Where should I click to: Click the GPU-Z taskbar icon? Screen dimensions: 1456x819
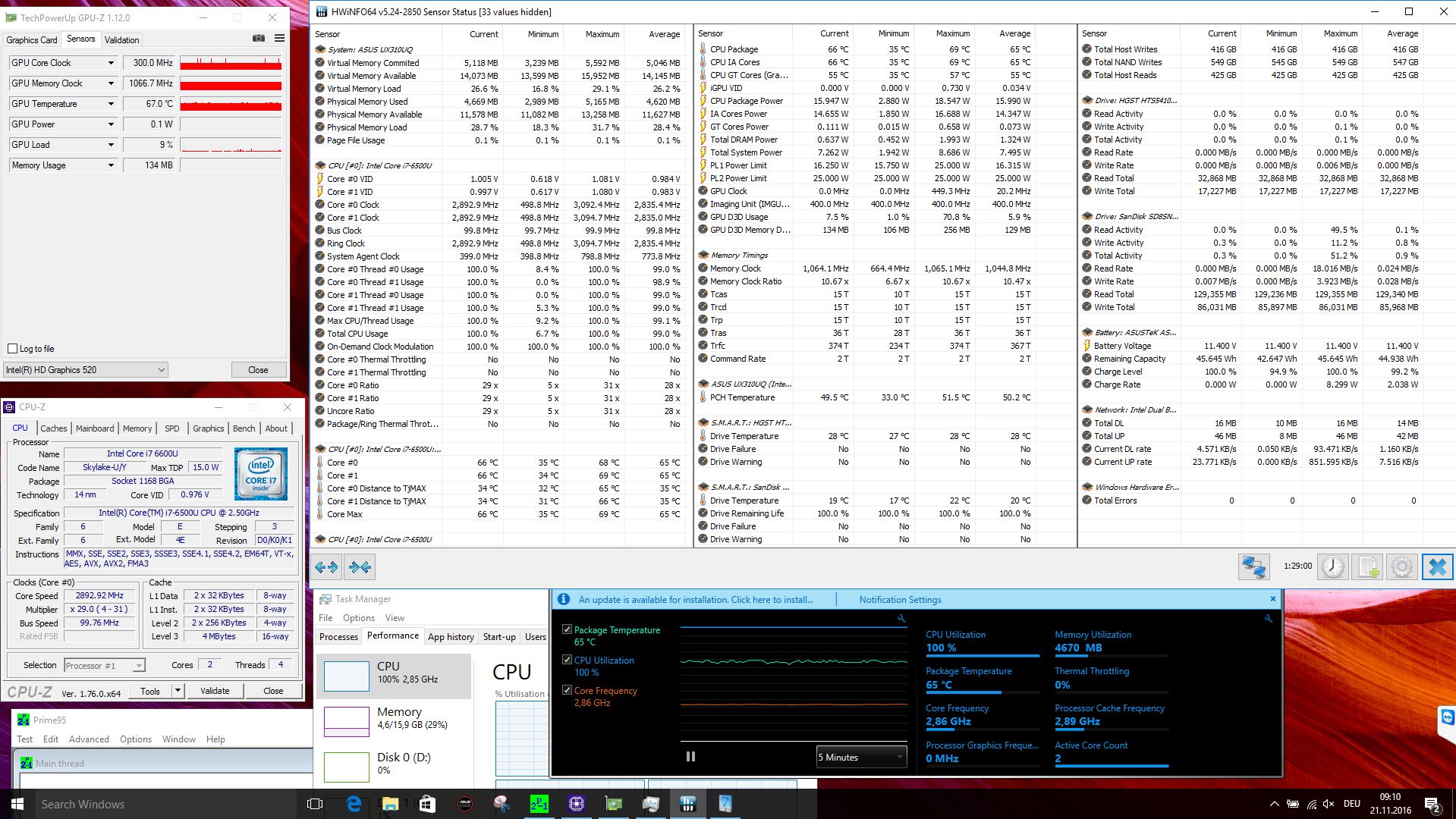(613, 804)
